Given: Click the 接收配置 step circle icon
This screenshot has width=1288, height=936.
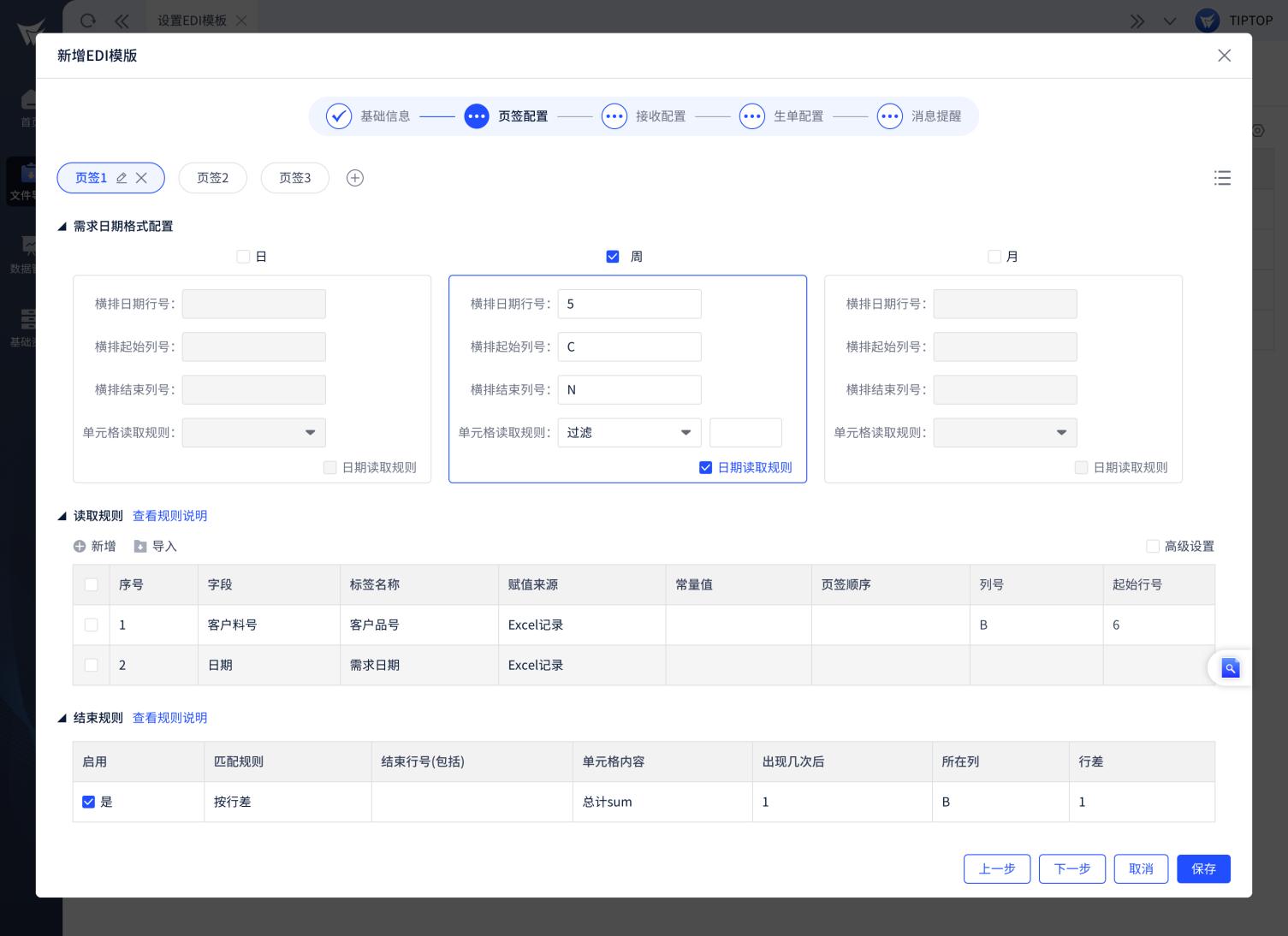Looking at the screenshot, I should (614, 116).
